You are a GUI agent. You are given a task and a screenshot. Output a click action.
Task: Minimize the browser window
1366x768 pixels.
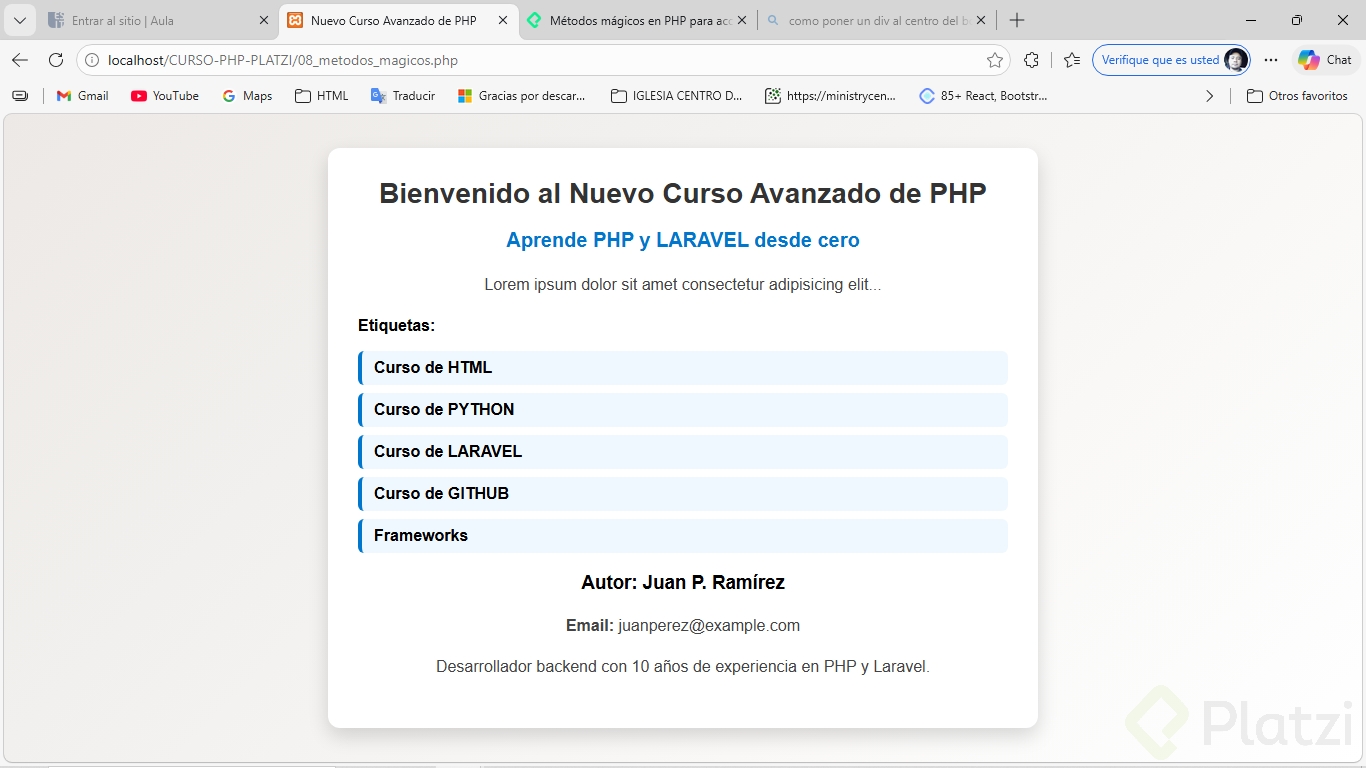click(1251, 20)
